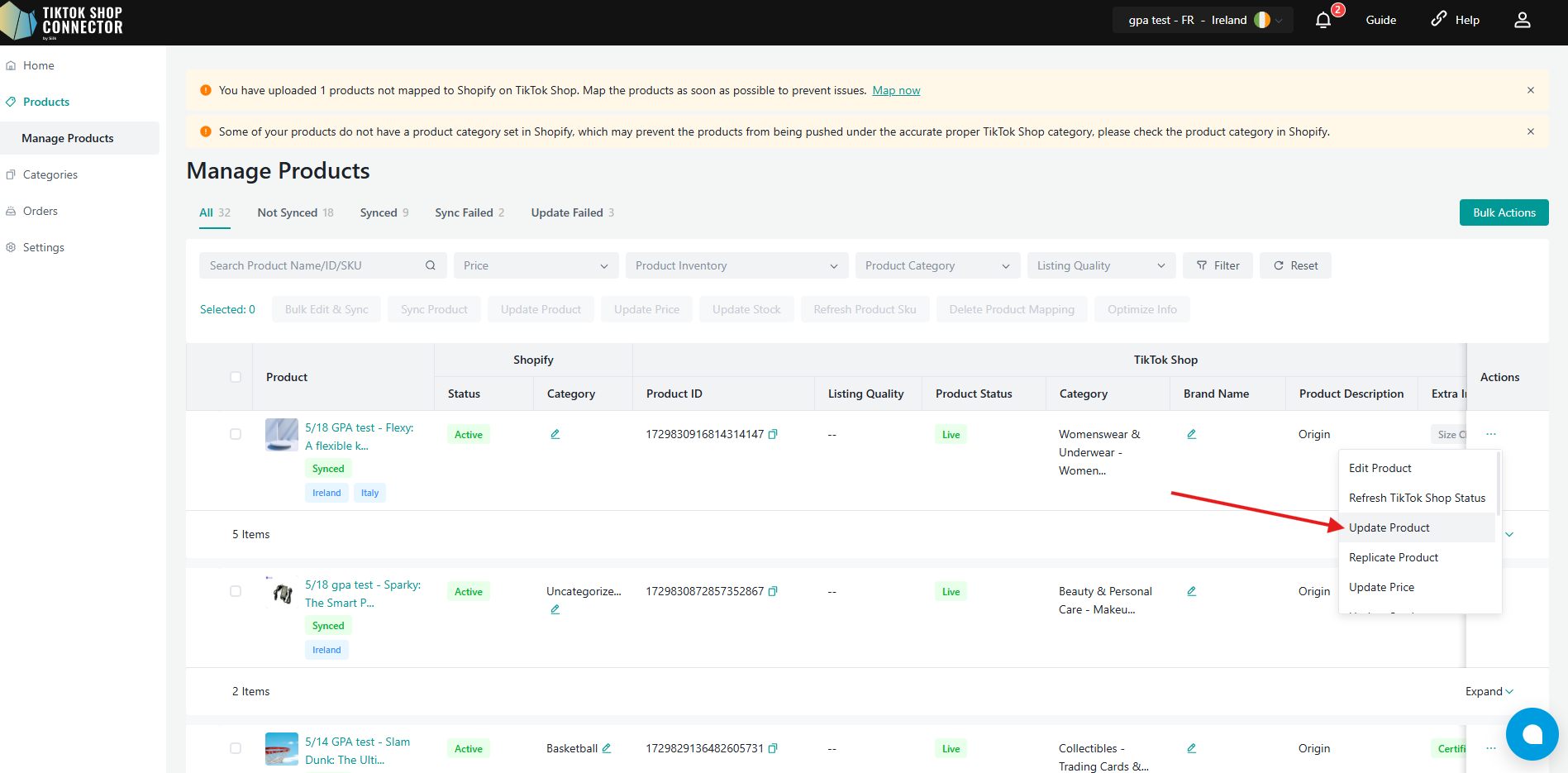
Task: Copy product ID 1729830872857352867
Action: point(773,591)
